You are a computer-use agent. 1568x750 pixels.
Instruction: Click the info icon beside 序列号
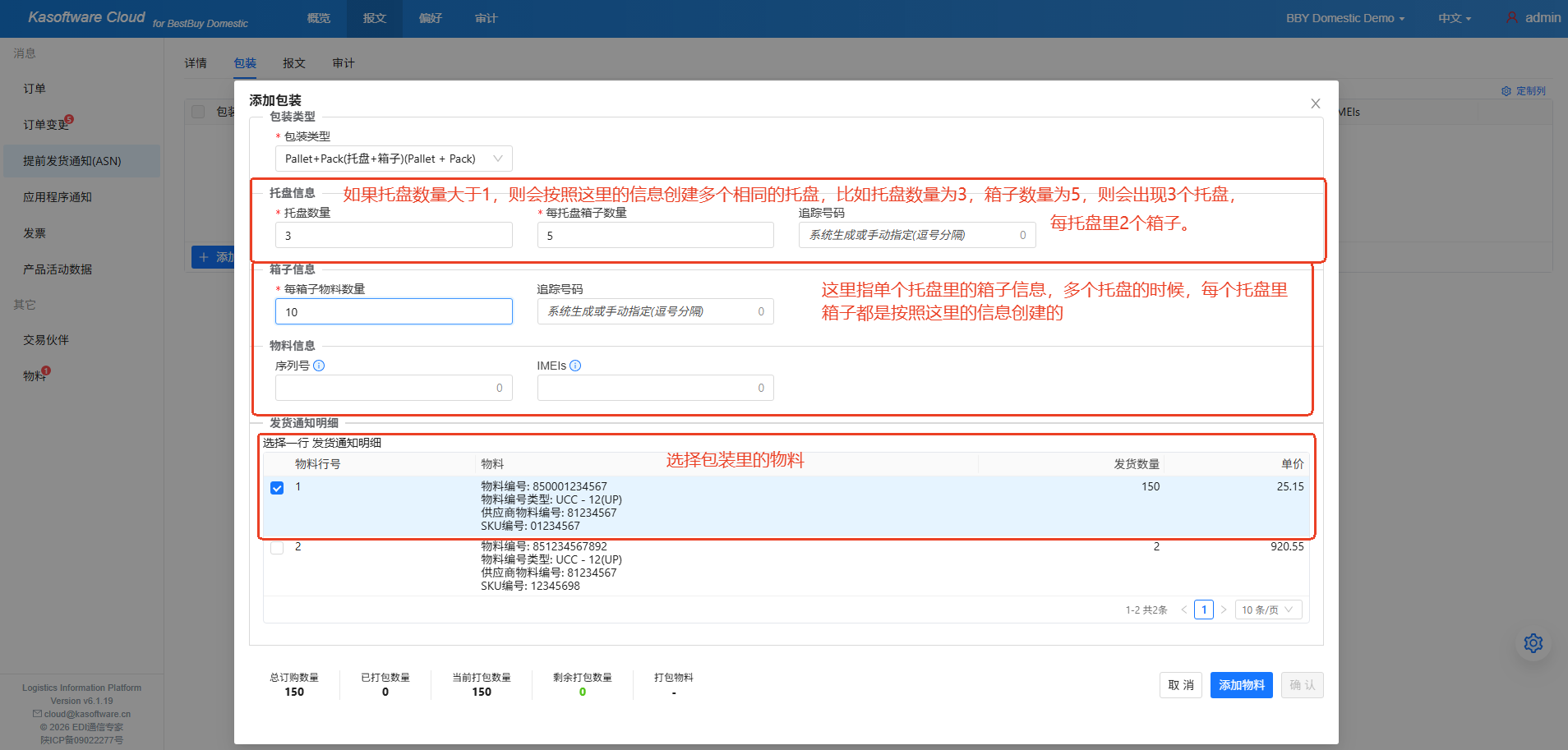319,365
